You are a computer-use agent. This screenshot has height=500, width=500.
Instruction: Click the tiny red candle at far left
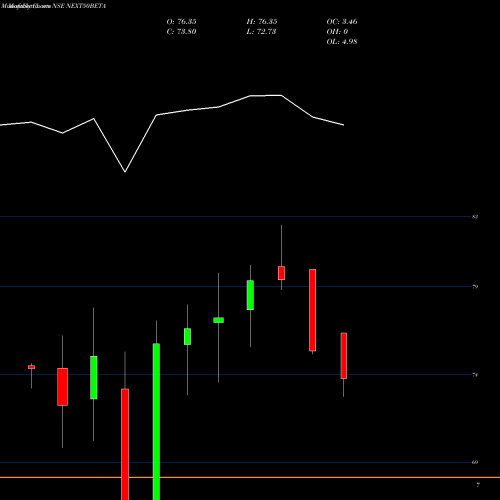coord(31,367)
